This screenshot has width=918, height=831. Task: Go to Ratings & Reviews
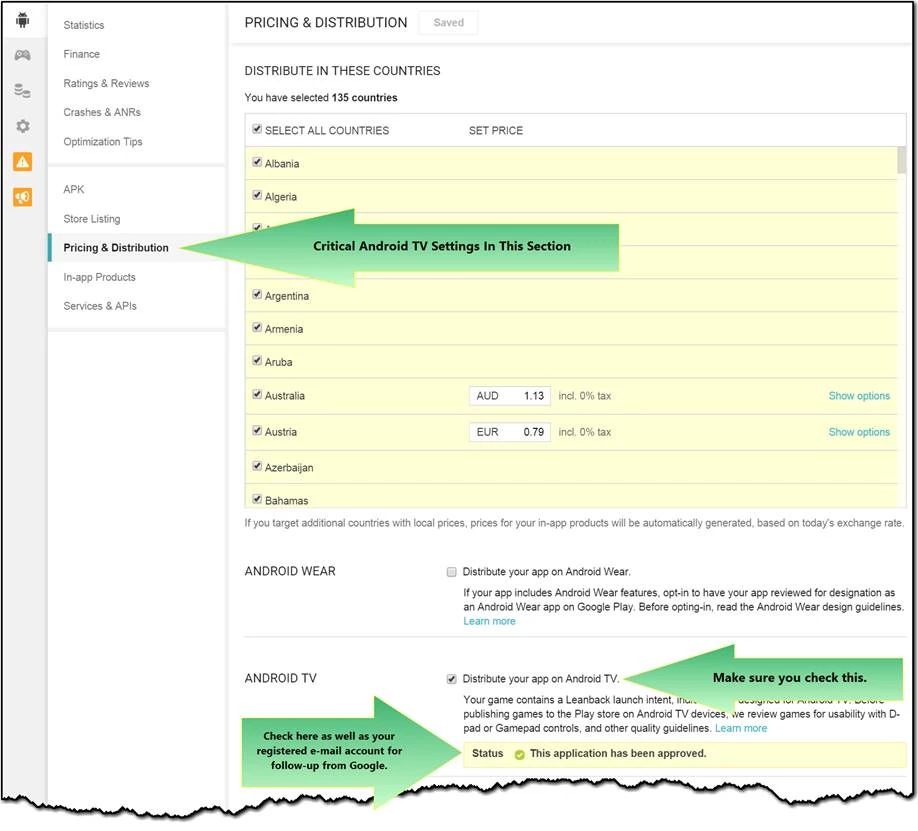[x=106, y=83]
